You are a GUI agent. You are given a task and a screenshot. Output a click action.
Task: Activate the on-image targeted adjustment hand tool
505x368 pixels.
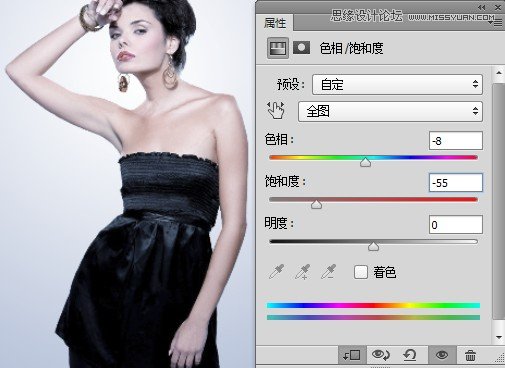click(276, 110)
